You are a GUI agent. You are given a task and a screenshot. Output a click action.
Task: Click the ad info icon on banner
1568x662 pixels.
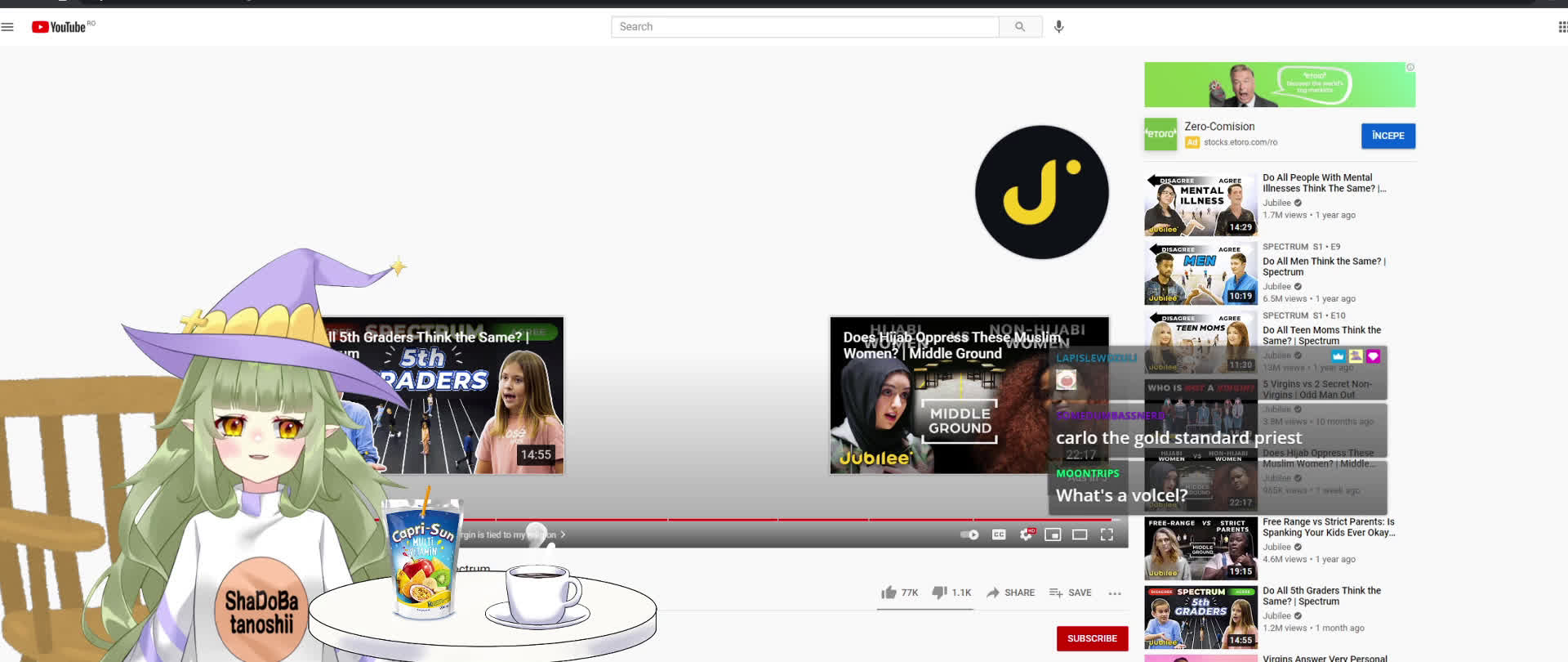(x=1410, y=68)
